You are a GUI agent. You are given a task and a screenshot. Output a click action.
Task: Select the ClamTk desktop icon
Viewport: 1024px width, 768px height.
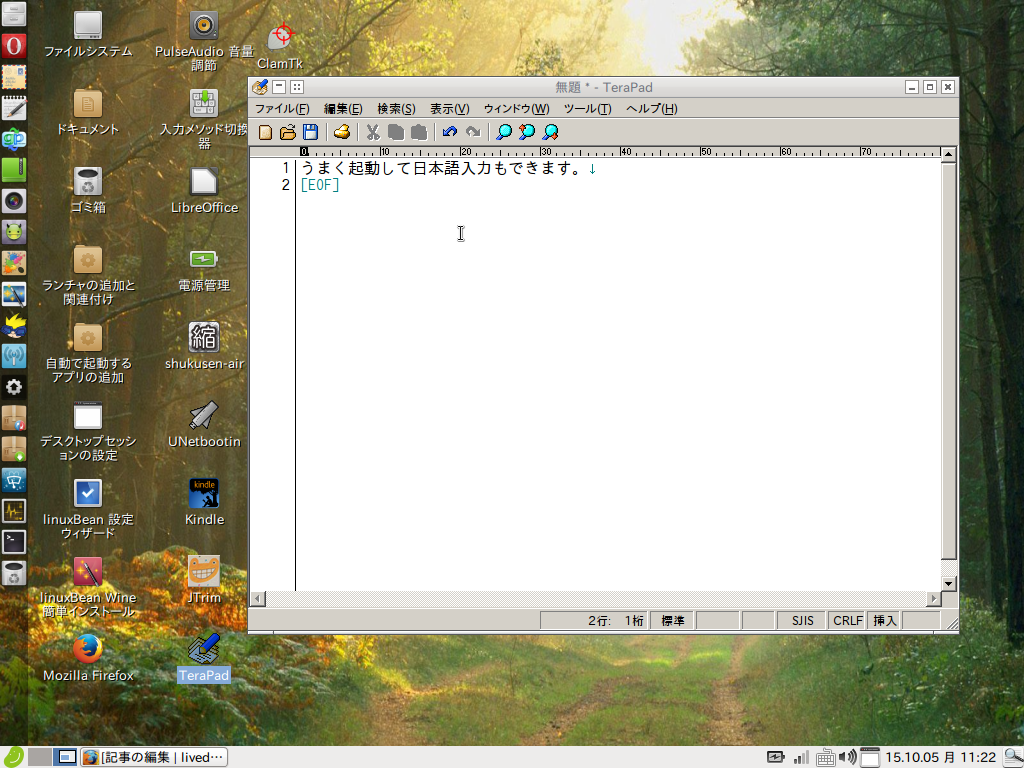(280, 46)
